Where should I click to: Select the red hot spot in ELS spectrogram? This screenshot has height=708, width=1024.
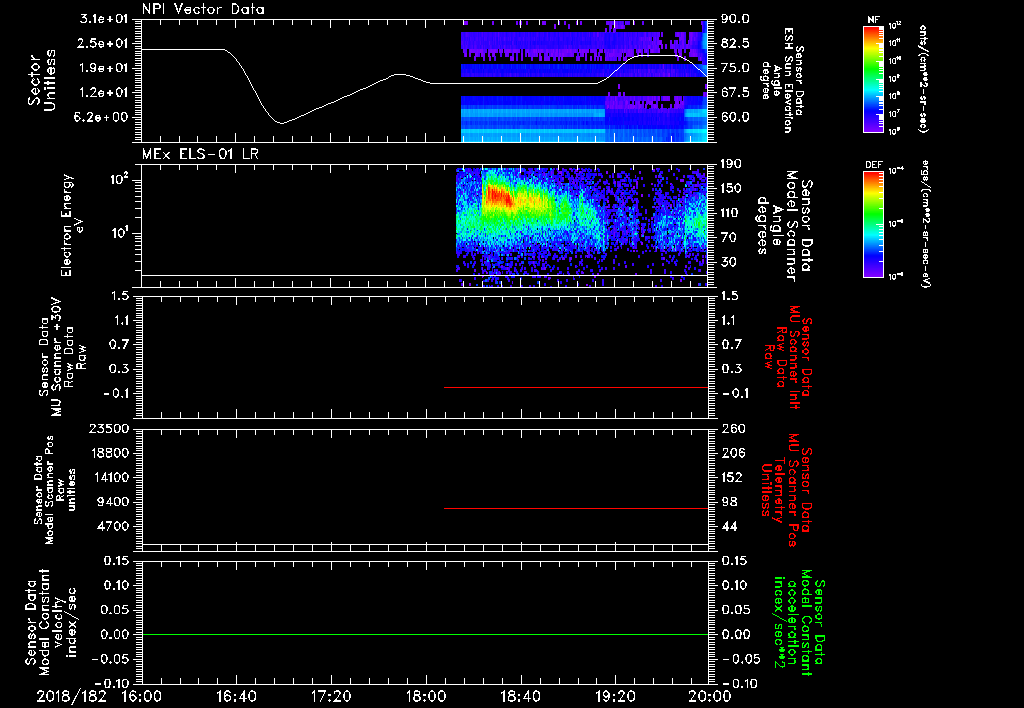point(498,196)
